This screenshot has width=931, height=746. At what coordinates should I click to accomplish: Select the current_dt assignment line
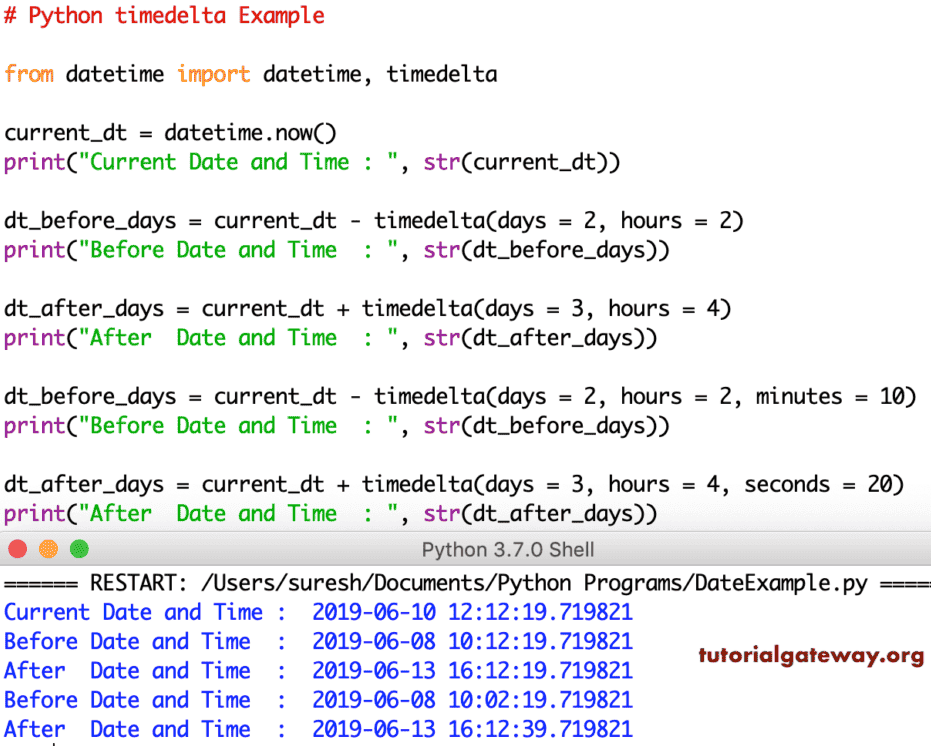tap(170, 132)
